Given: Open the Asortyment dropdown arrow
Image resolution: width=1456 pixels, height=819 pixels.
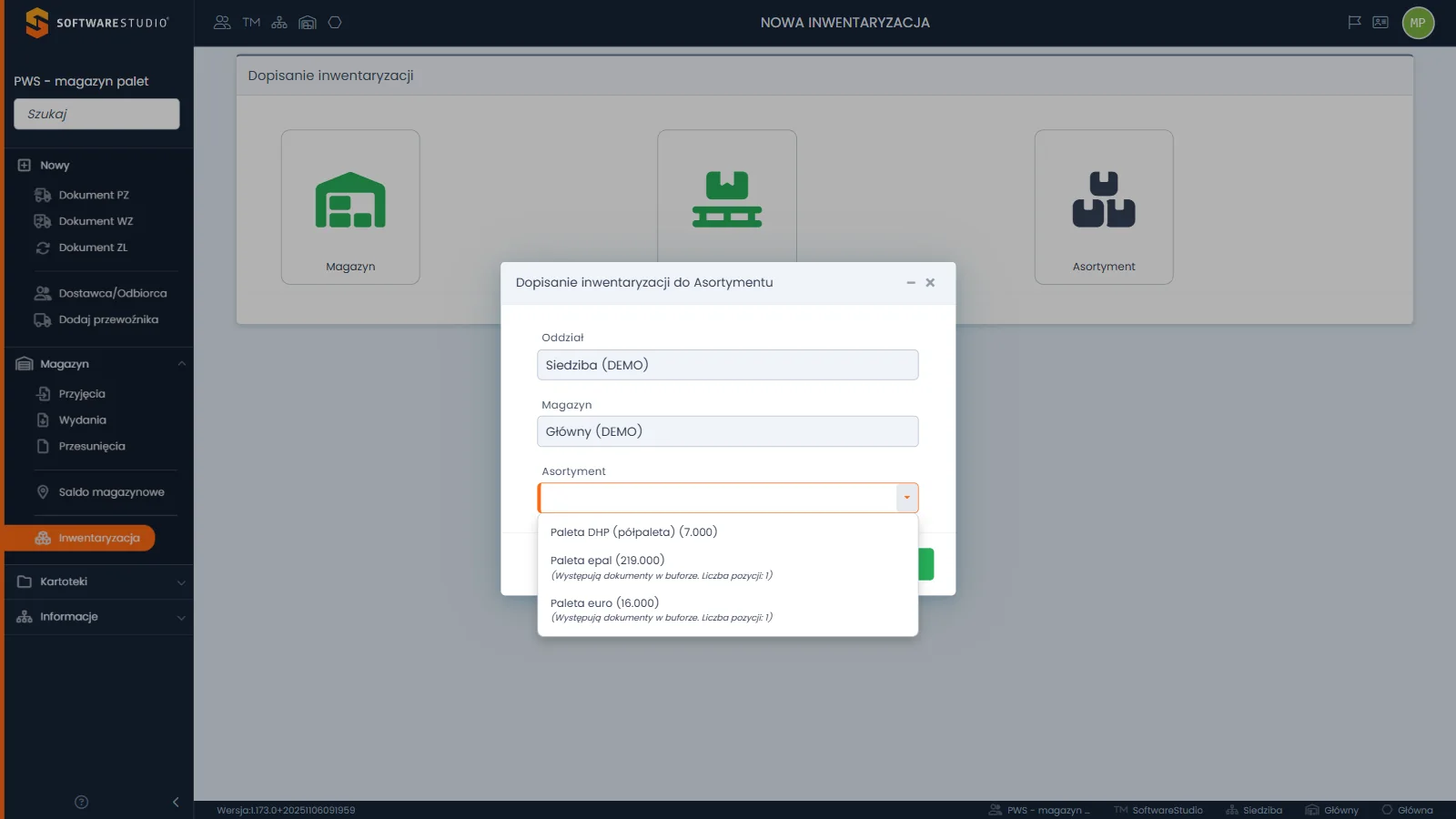Looking at the screenshot, I should tap(906, 498).
